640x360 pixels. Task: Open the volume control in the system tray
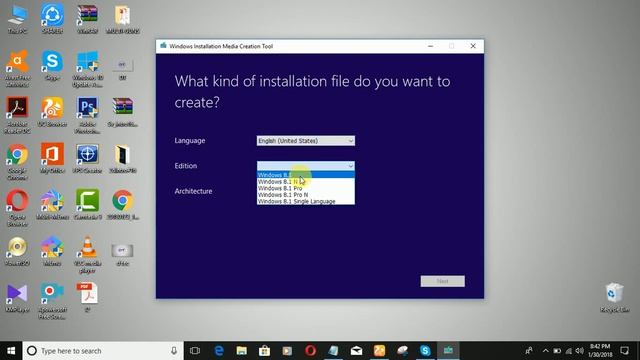(579, 351)
